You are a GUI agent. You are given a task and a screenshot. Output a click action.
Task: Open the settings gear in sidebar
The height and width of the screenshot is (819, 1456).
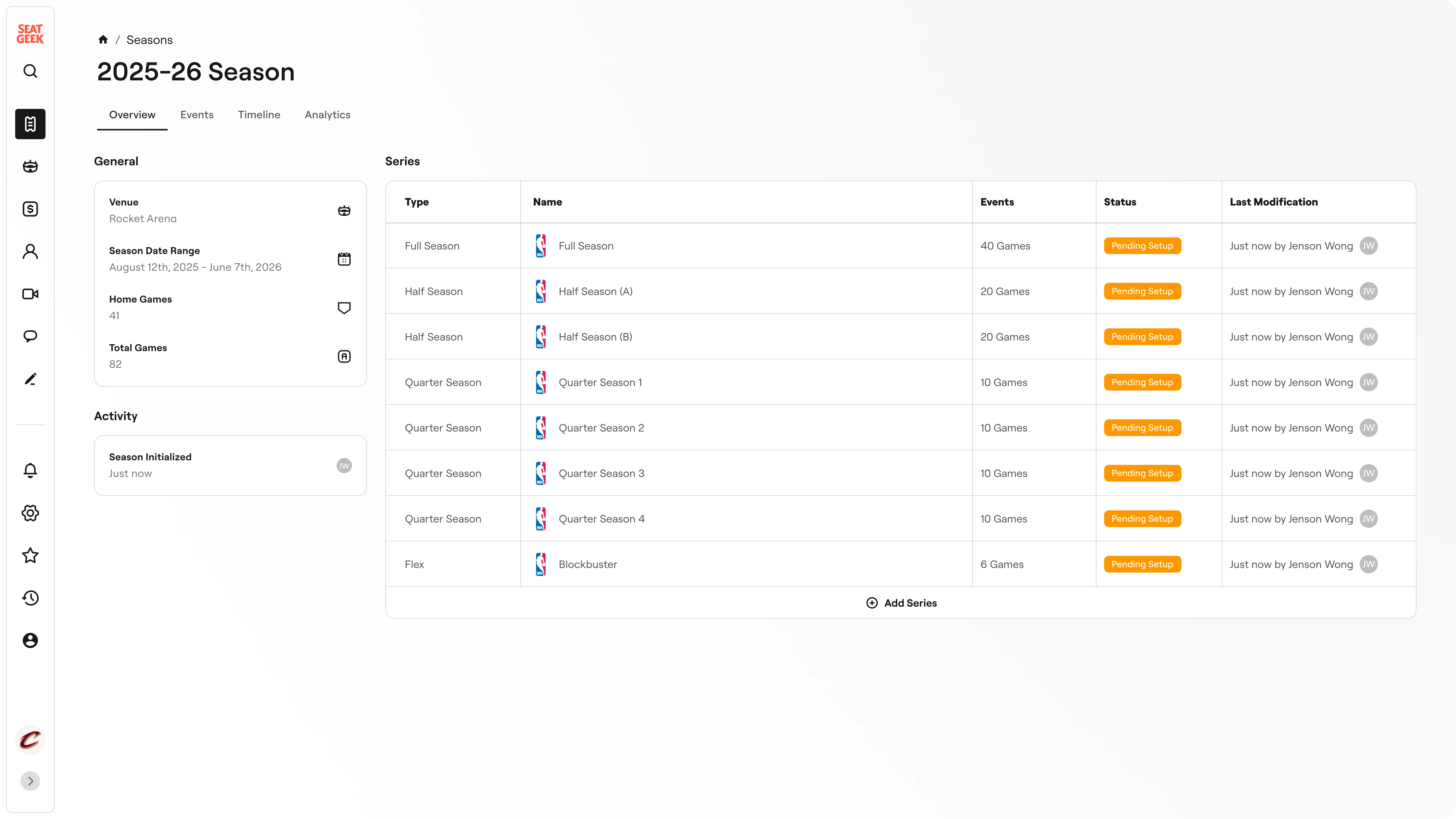tap(30, 513)
